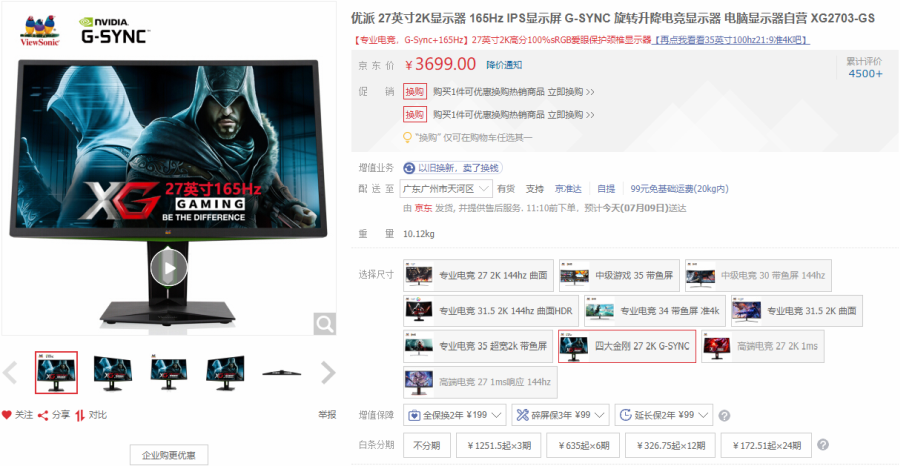This screenshot has height=466, width=900.
Task: Click the 自提 pickup link
Action: 606,189
